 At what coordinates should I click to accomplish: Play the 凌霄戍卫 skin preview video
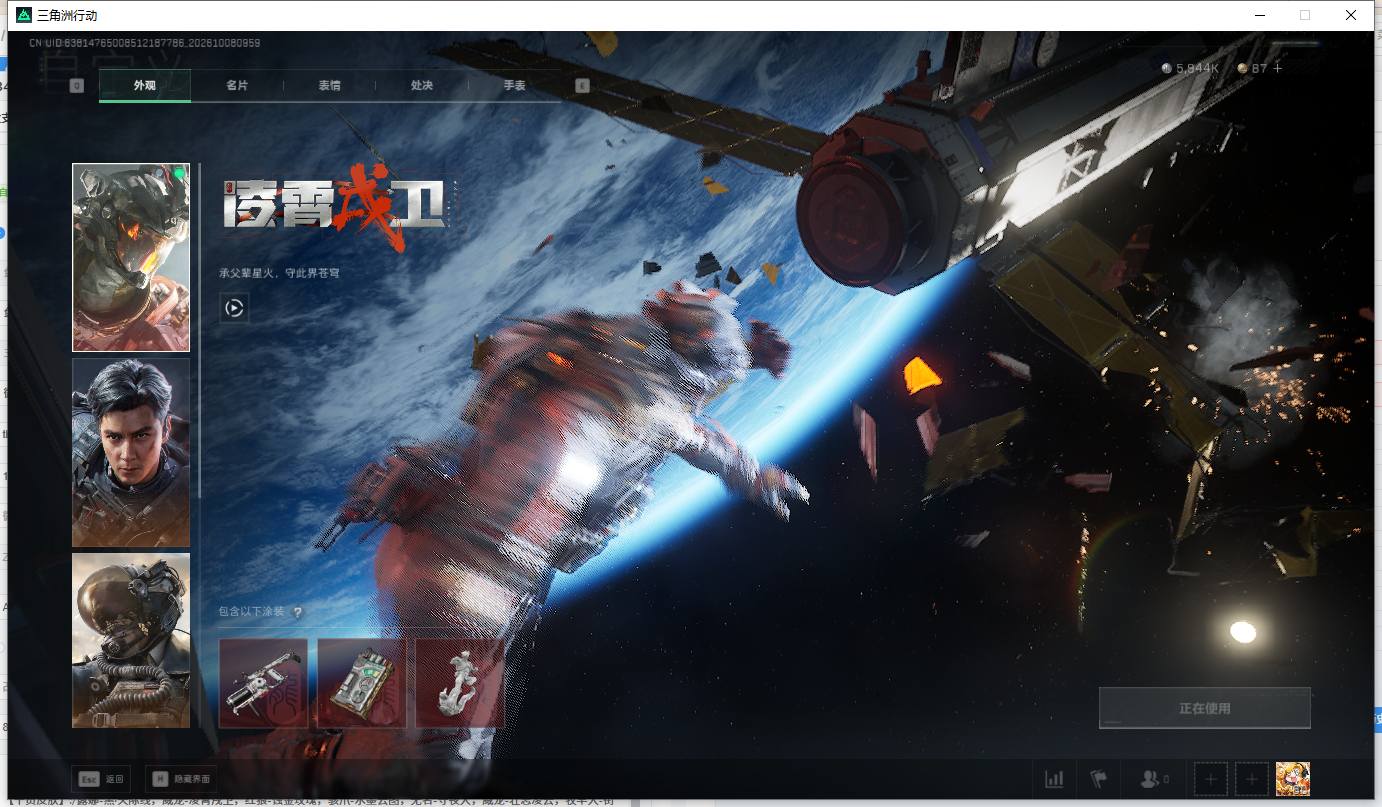(x=234, y=308)
